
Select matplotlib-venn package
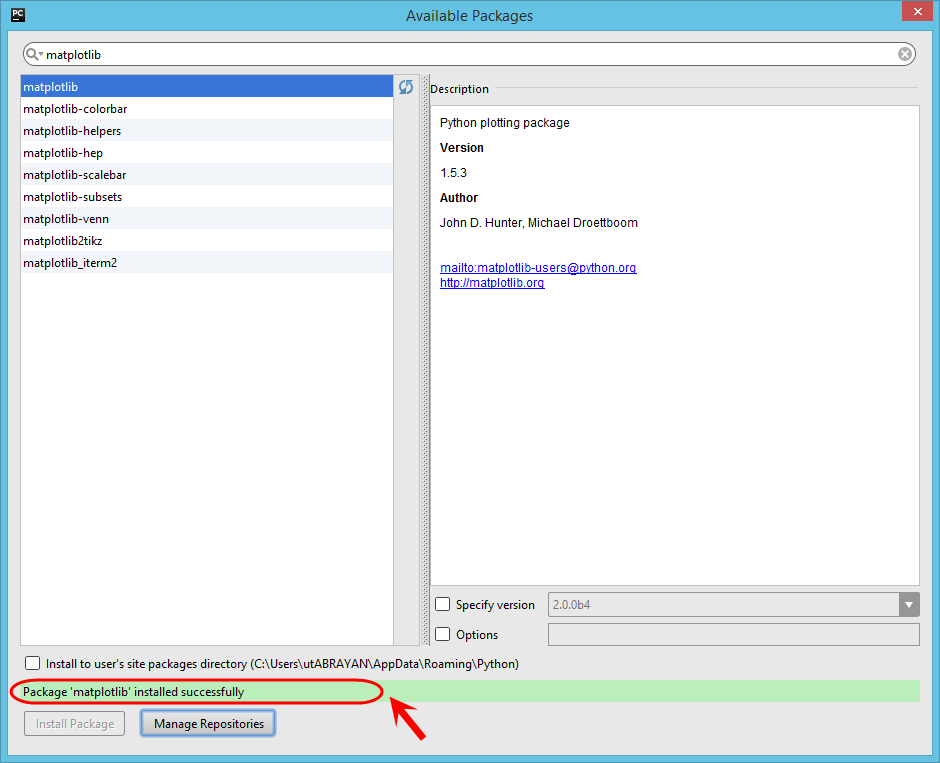point(207,219)
